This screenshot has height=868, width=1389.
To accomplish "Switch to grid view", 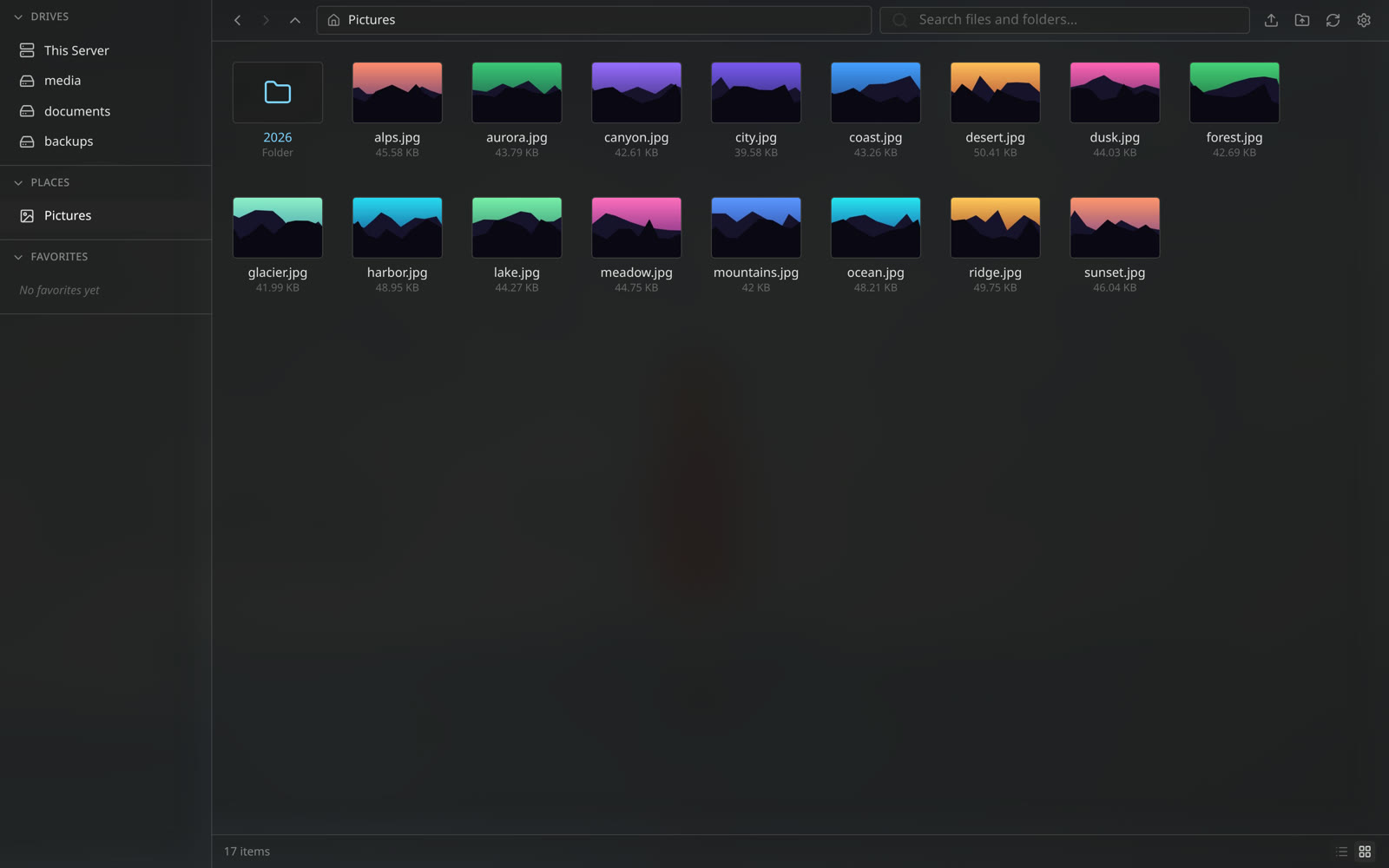I will pyautogui.click(x=1365, y=852).
